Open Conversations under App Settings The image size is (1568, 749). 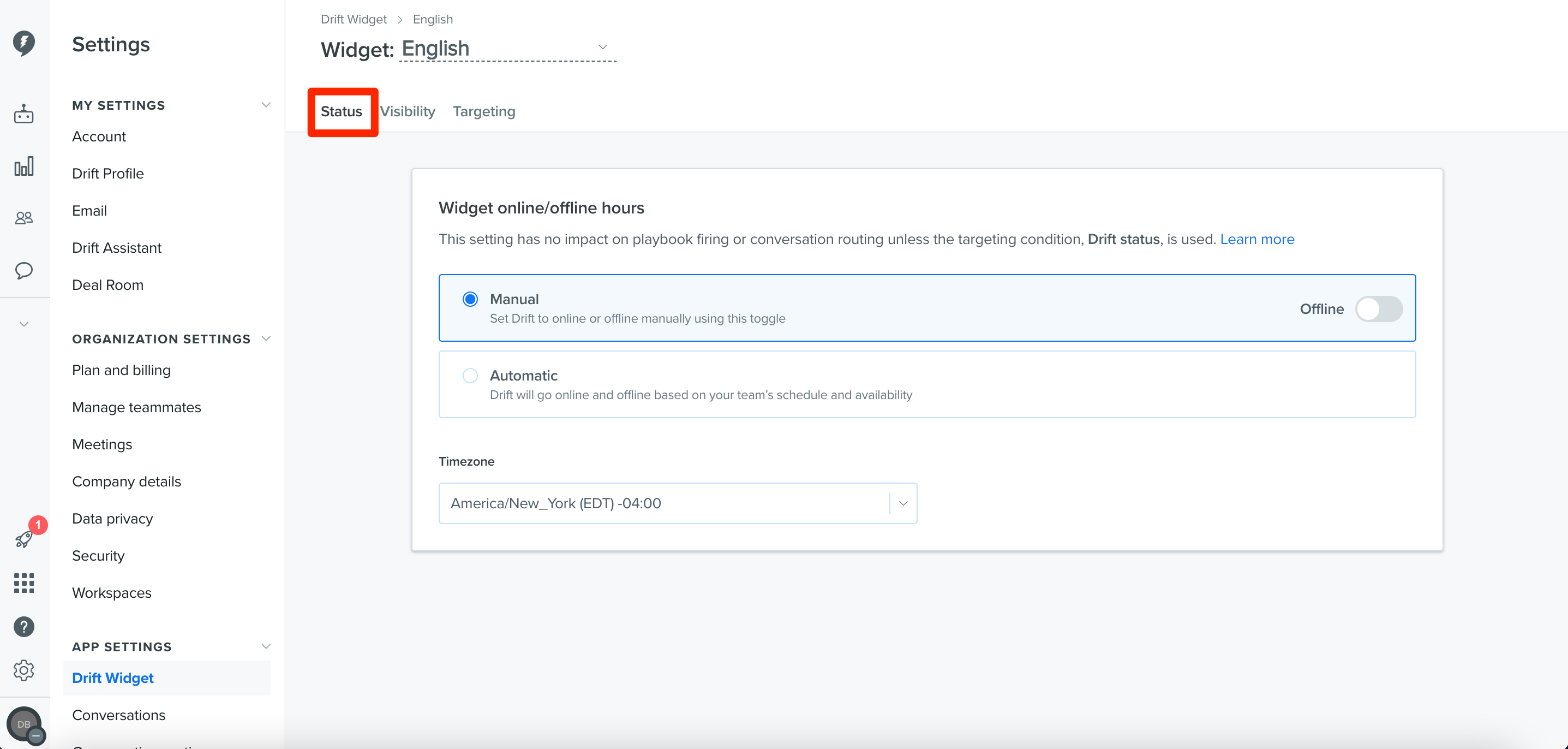pyautogui.click(x=119, y=715)
